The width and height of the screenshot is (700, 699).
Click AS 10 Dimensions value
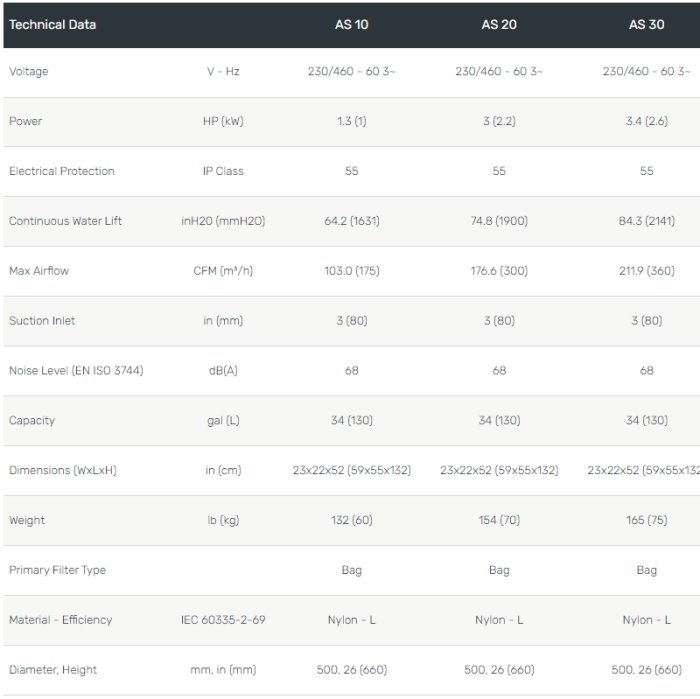(x=351, y=470)
